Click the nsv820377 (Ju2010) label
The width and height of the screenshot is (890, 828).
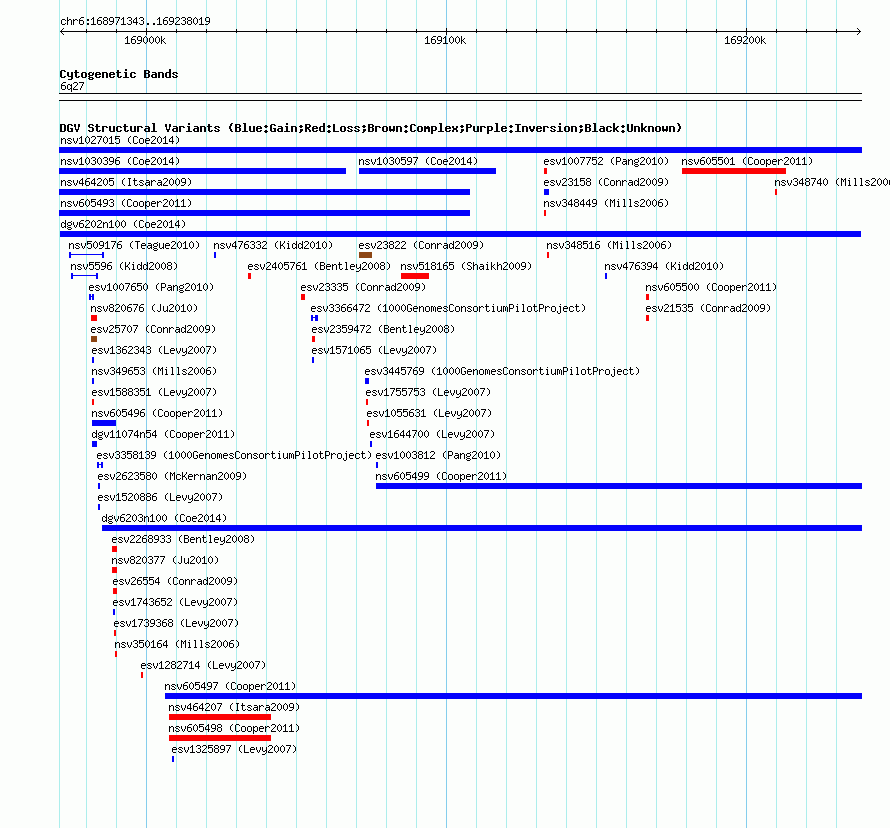(165, 560)
